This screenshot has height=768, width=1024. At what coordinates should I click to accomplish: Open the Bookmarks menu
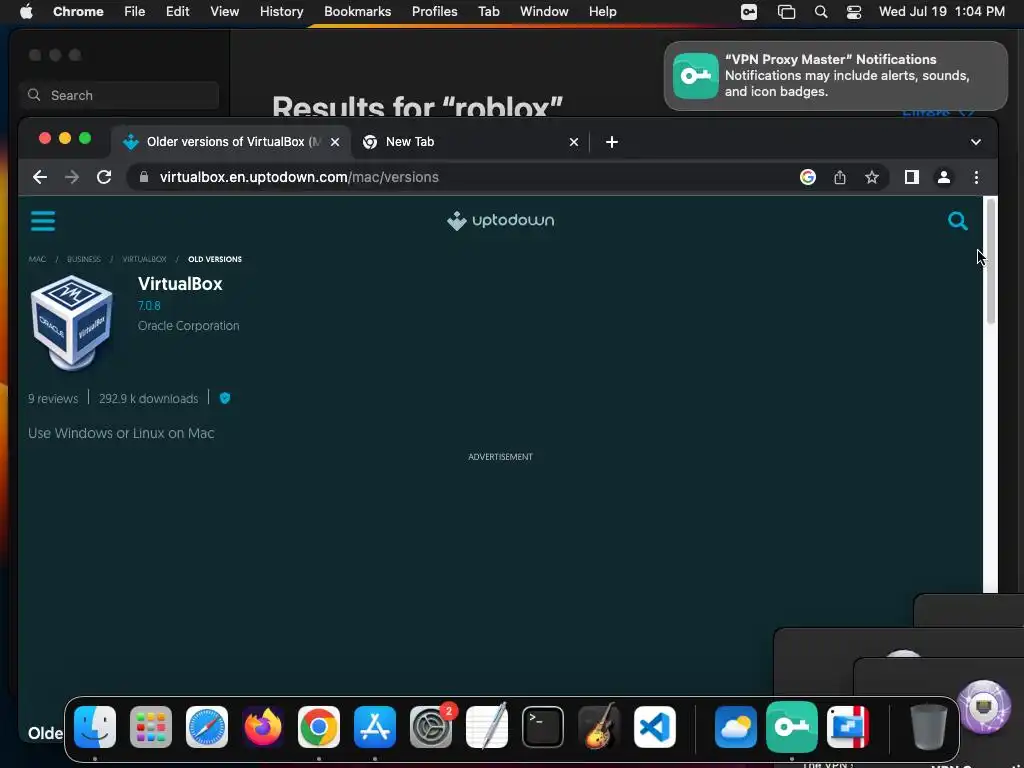(358, 12)
